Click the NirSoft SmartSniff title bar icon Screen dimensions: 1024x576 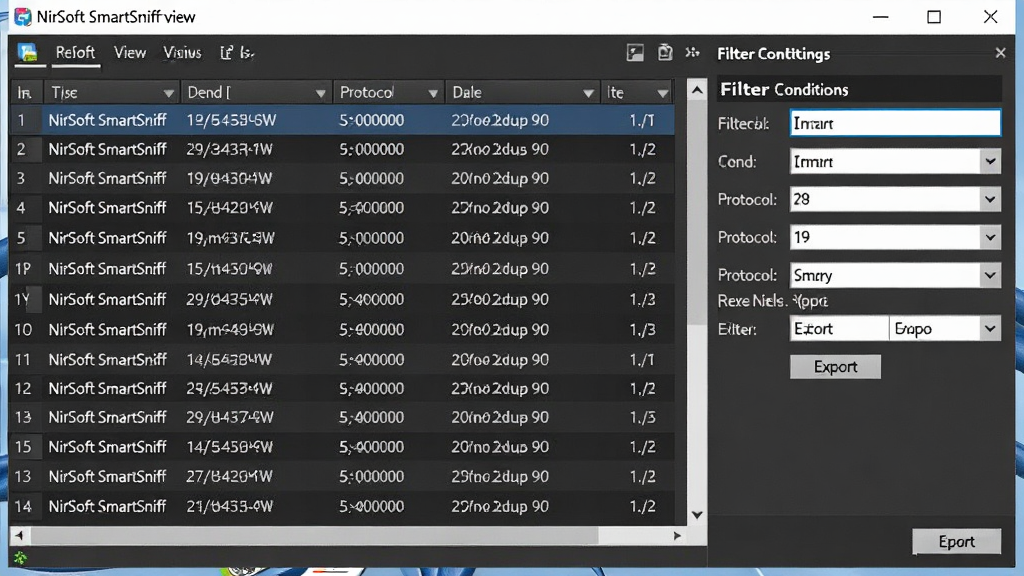click(x=23, y=17)
